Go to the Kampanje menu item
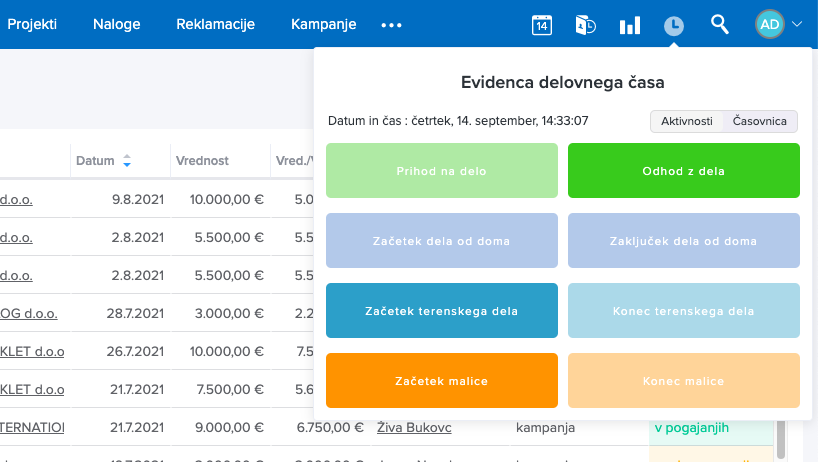 [323, 24]
